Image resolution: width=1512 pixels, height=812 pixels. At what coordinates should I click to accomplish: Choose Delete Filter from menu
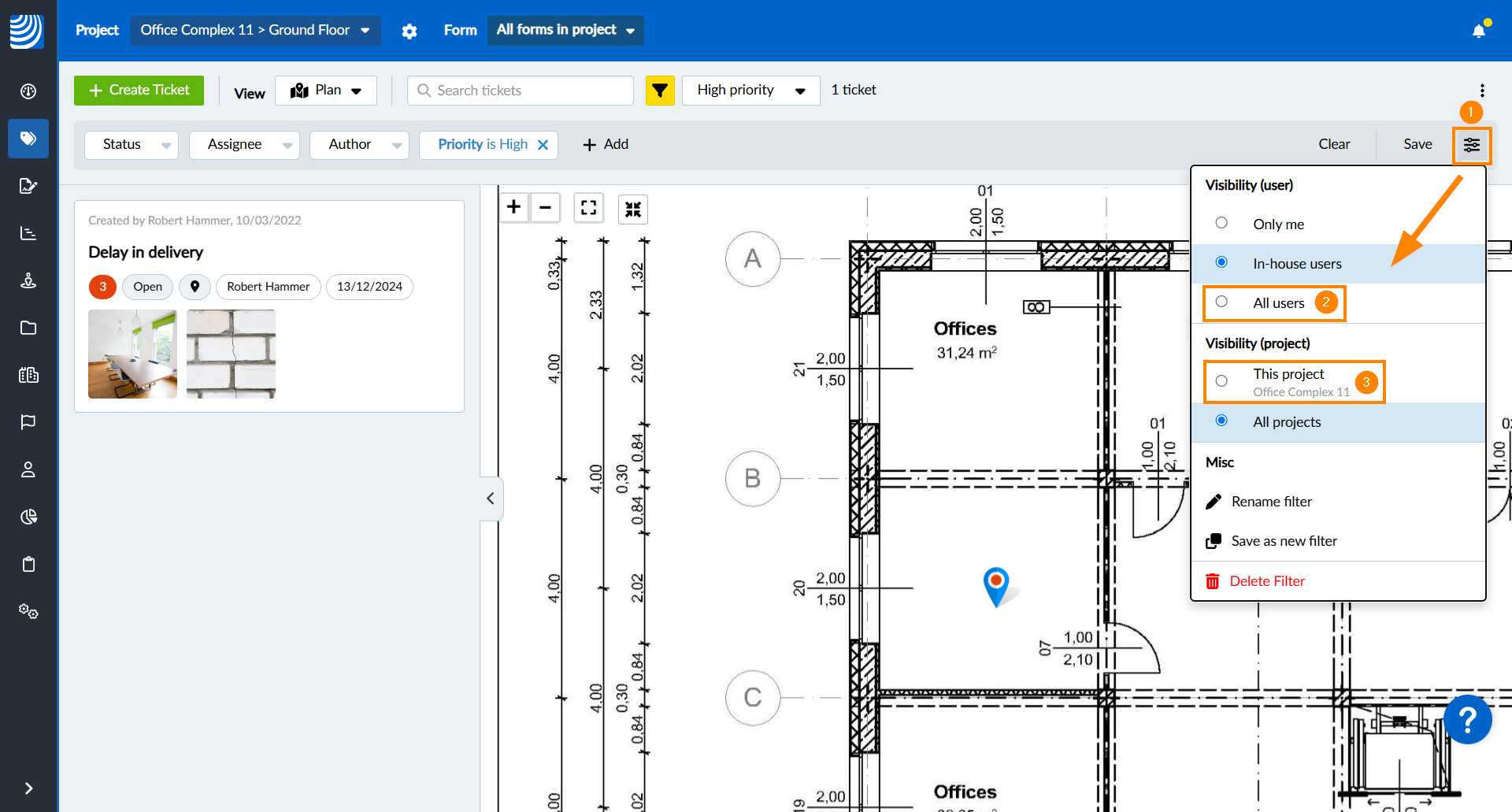1266,581
